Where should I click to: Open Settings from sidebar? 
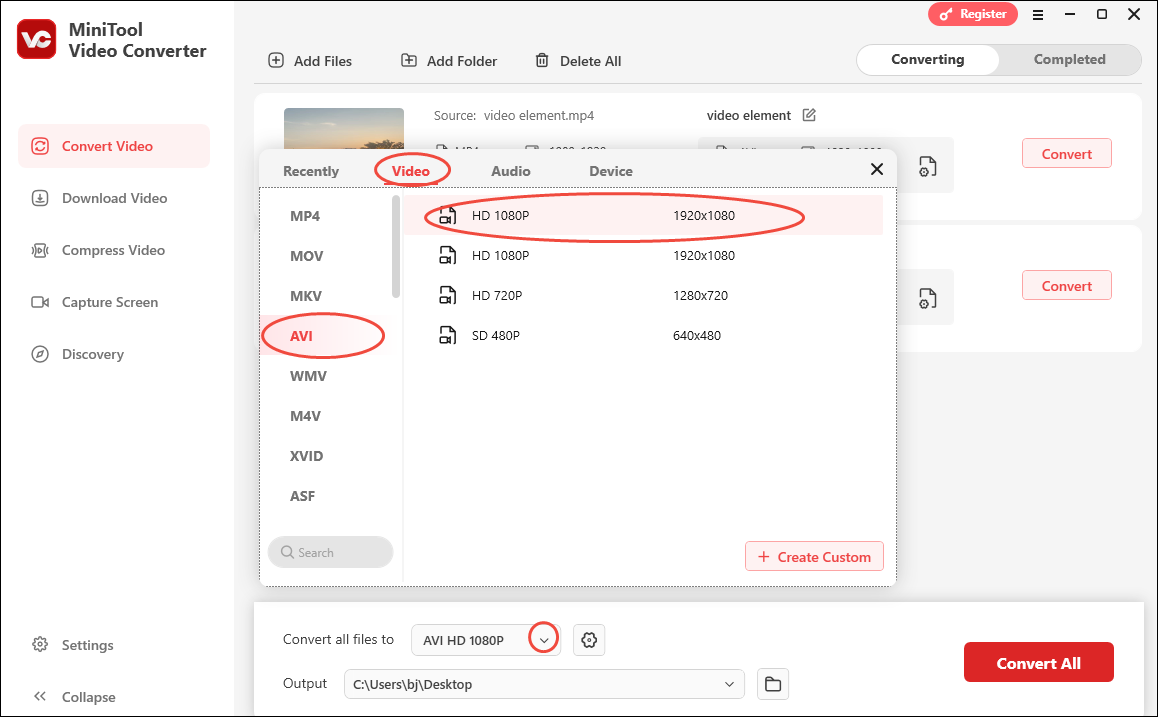pos(72,645)
